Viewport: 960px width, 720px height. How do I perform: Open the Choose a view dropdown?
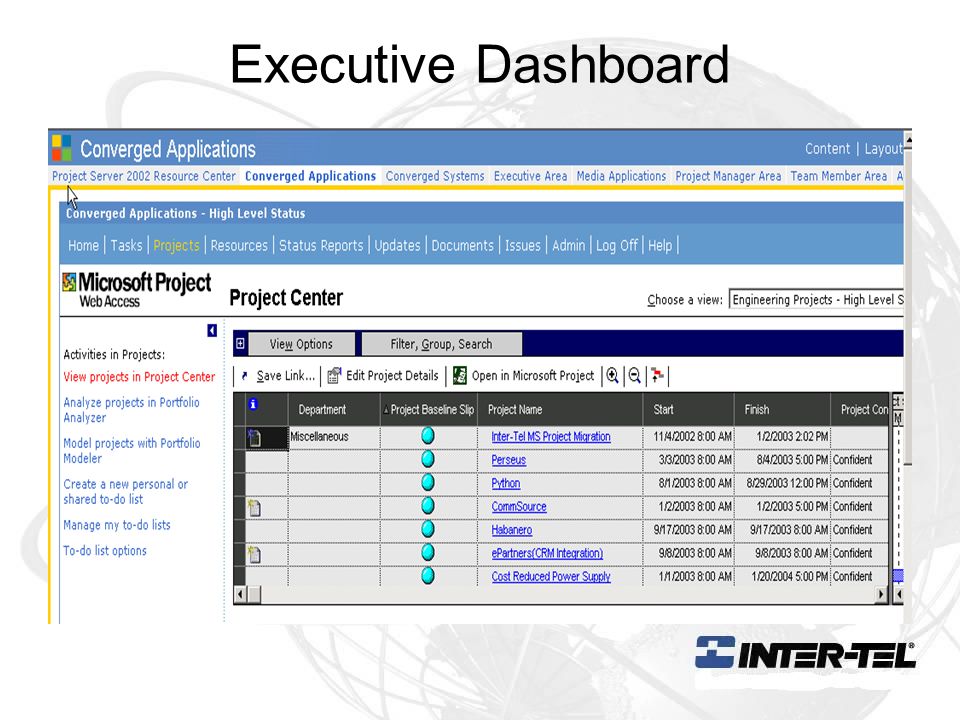[x=816, y=300]
